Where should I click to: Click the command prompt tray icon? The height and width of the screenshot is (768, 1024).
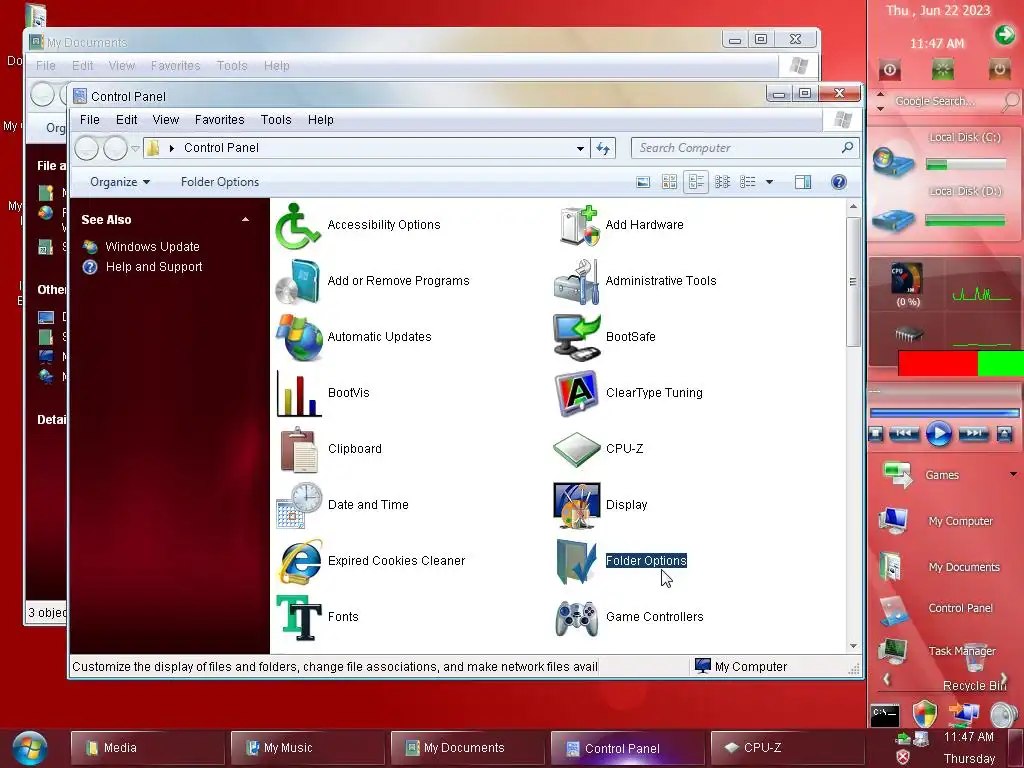click(885, 716)
